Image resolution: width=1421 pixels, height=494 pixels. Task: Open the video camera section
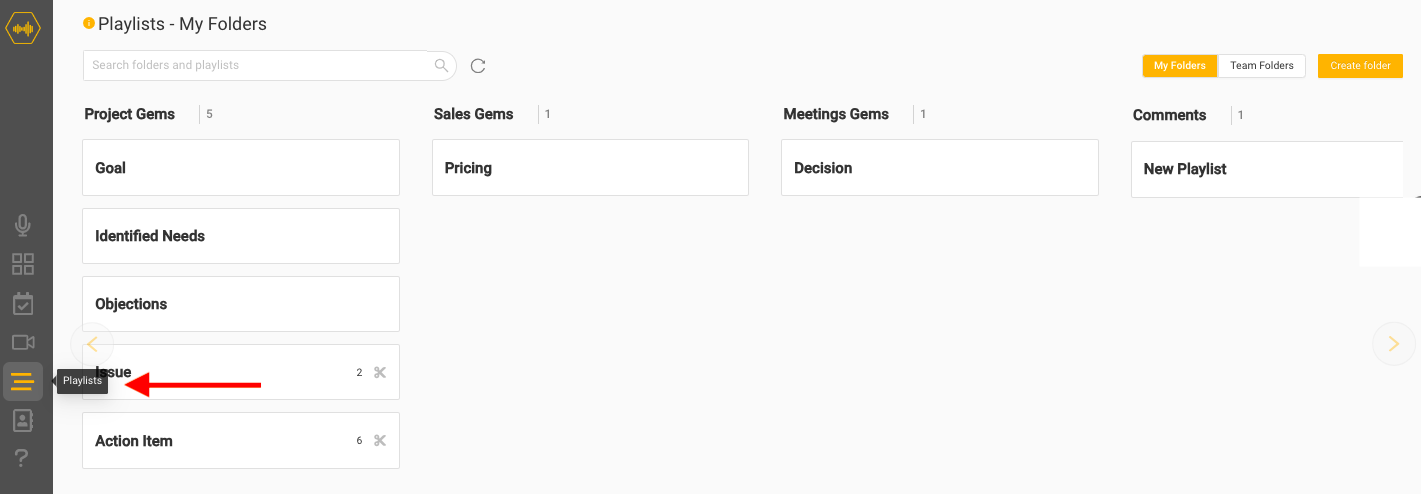23,343
